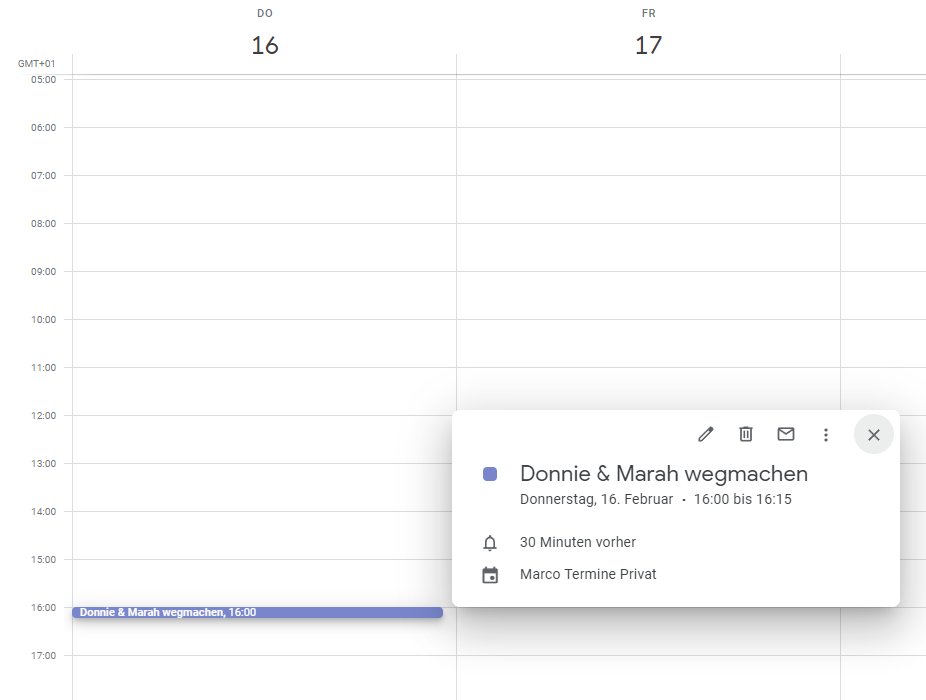
Task: Click the 30 Minuten vorher reminder text
Action: (x=578, y=542)
